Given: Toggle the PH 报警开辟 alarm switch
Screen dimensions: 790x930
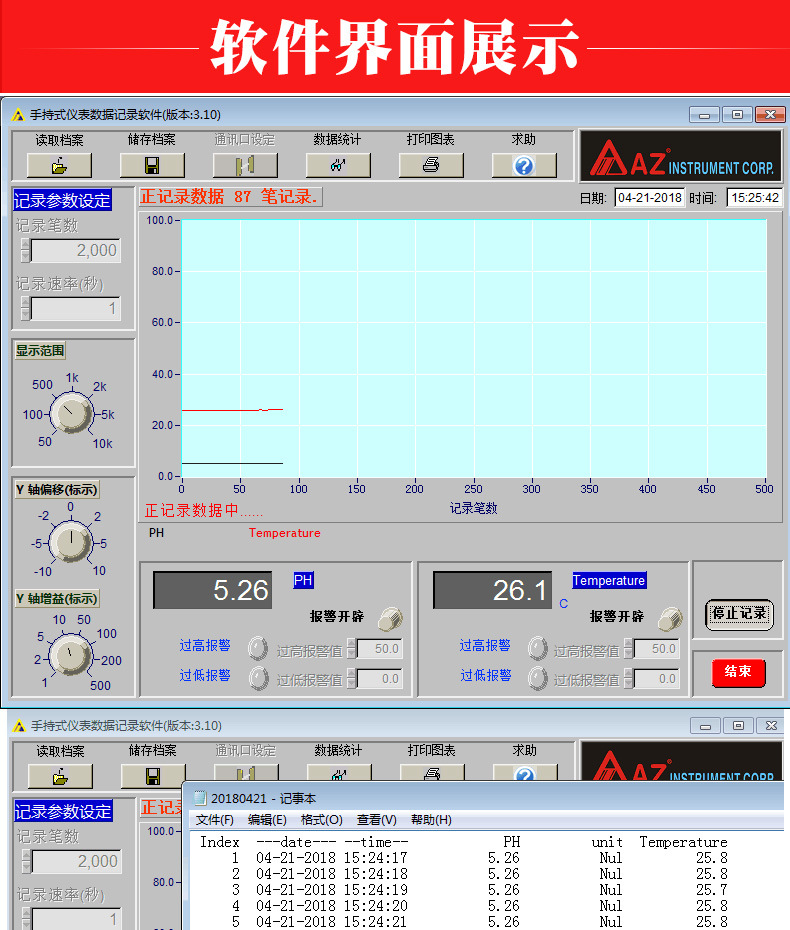Looking at the screenshot, I should click(x=390, y=619).
